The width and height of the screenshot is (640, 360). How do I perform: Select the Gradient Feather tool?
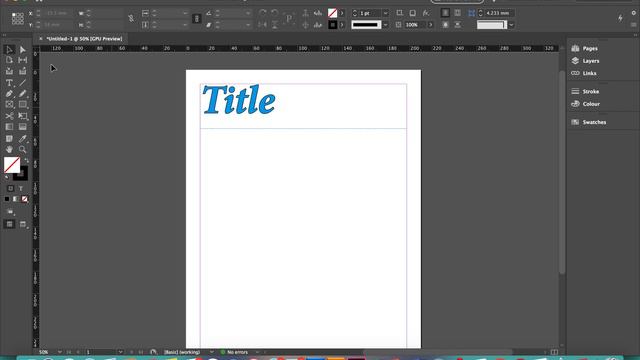tap(22, 127)
